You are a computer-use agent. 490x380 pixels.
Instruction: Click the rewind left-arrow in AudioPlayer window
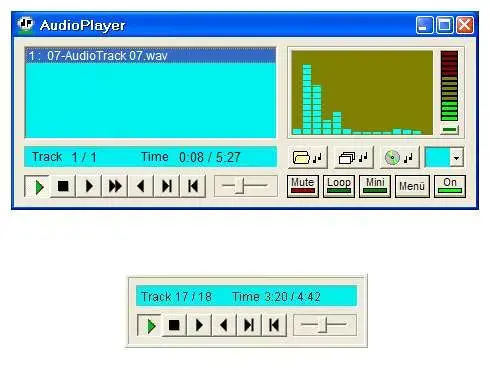pos(141,186)
